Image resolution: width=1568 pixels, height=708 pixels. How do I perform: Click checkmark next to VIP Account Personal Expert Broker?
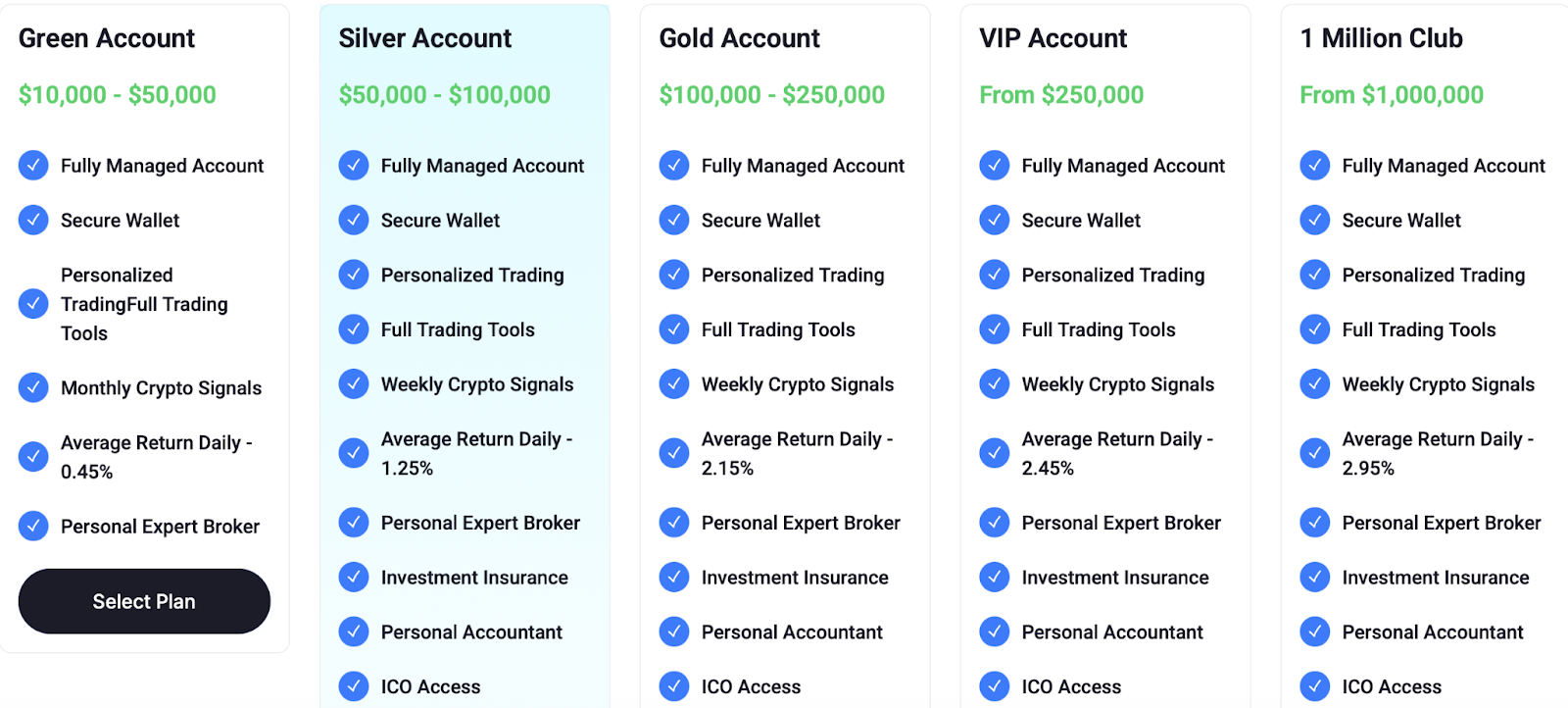click(x=995, y=523)
